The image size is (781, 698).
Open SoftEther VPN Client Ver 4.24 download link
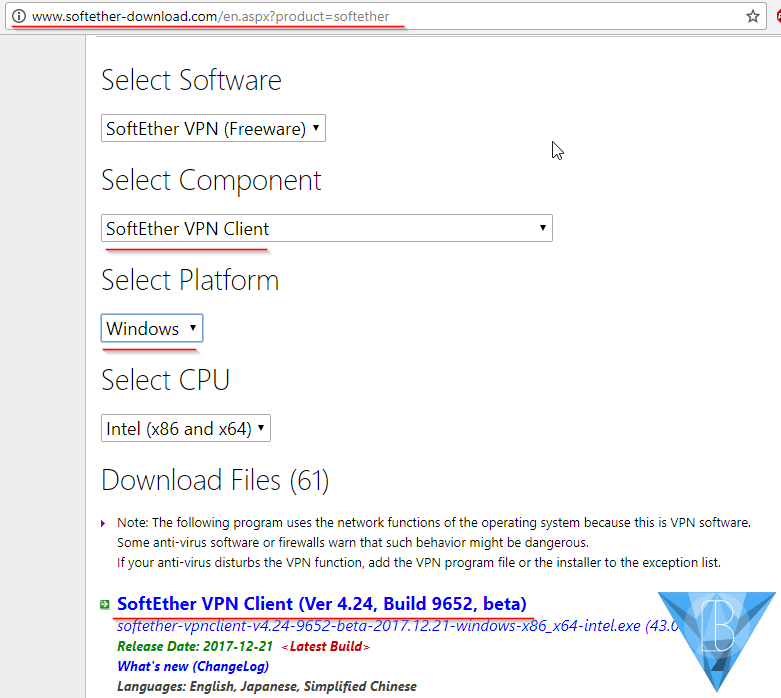[x=322, y=604]
